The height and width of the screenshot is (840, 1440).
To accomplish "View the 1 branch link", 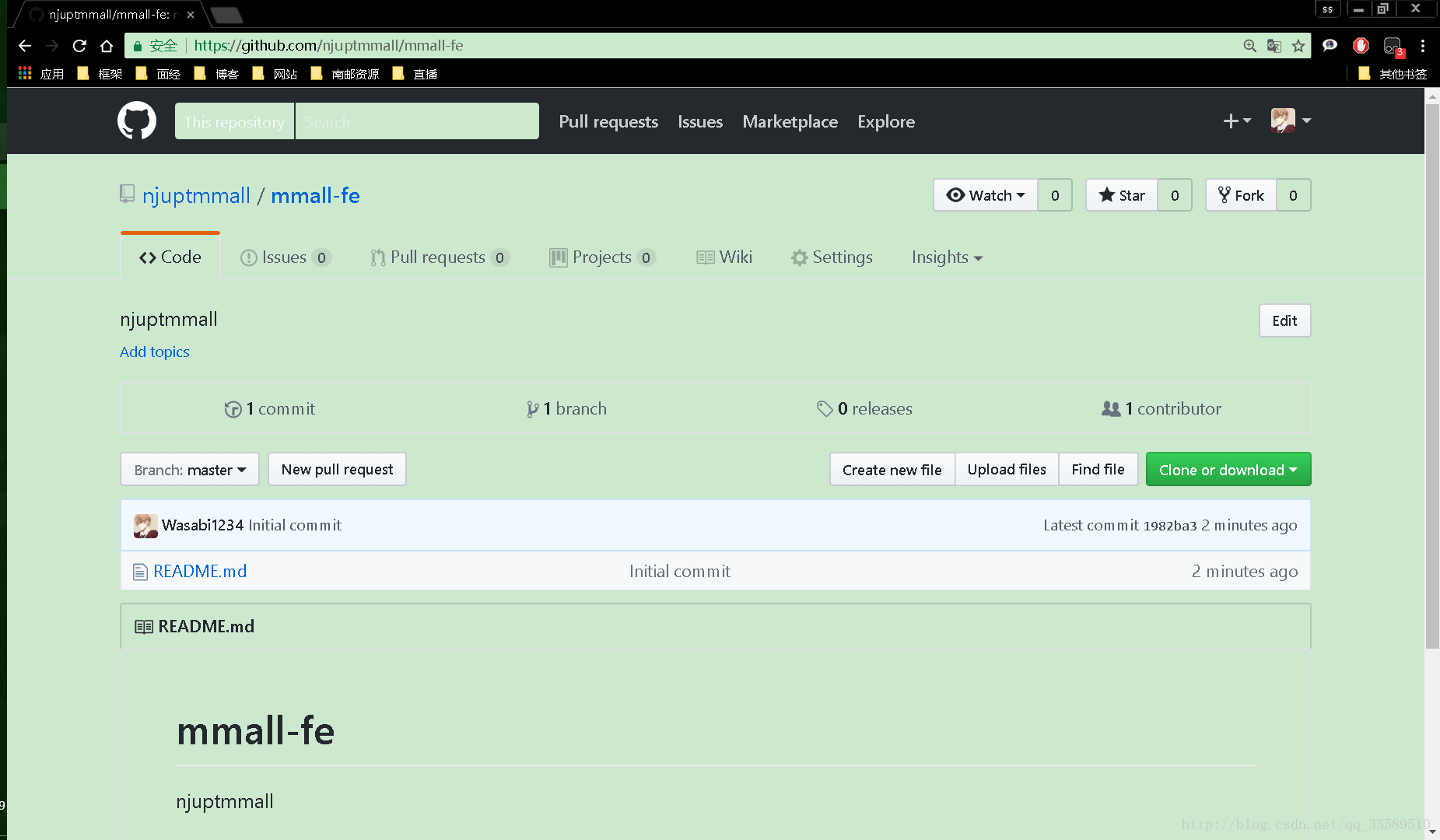I will click(566, 409).
